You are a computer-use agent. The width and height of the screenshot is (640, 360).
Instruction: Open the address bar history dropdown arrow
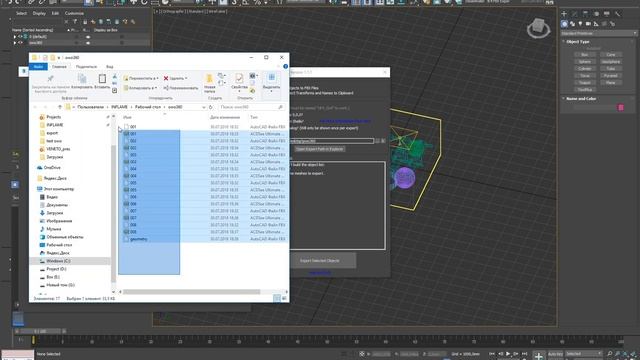tap(203, 107)
